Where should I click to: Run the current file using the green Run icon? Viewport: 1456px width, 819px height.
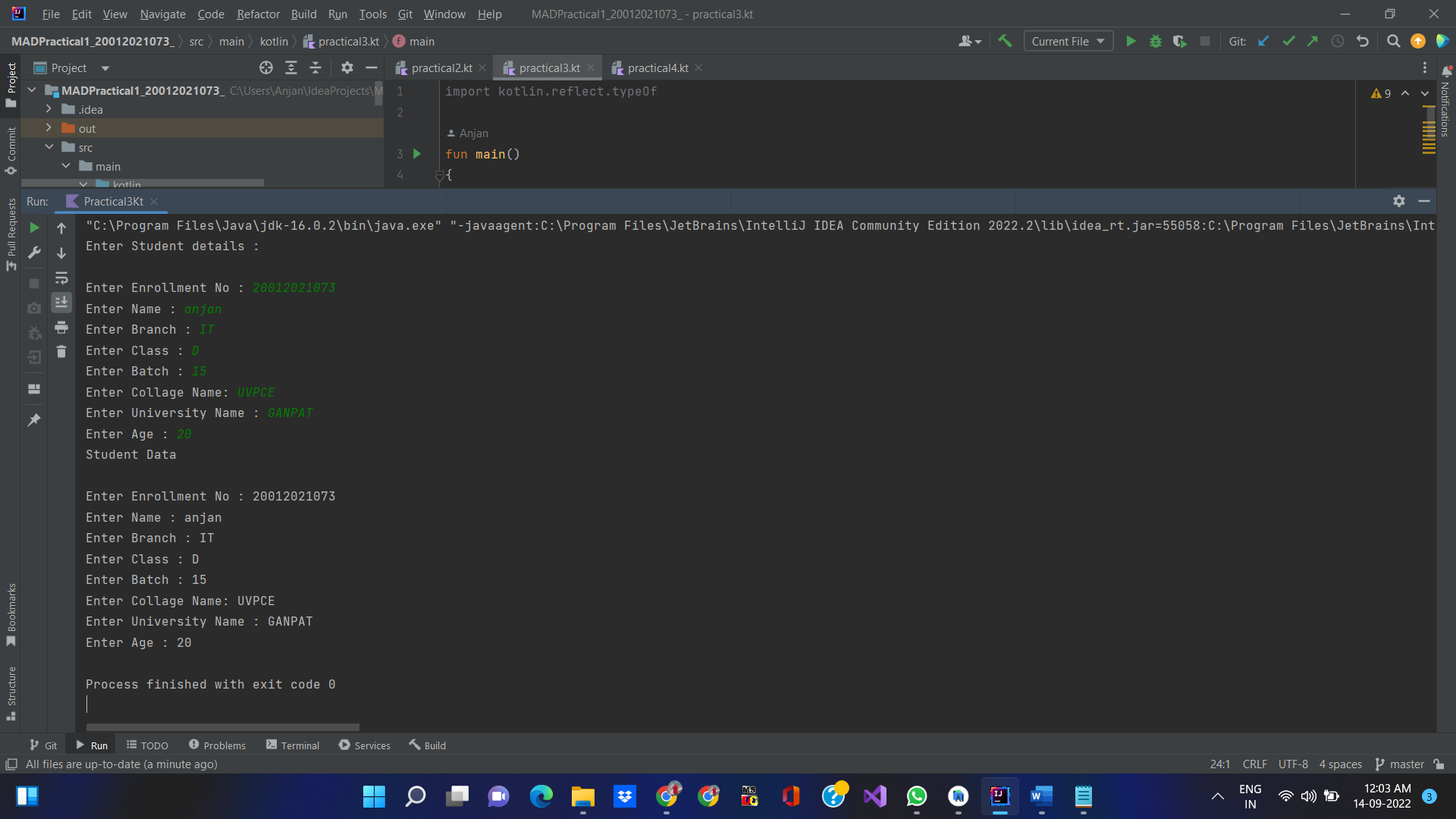1131,42
